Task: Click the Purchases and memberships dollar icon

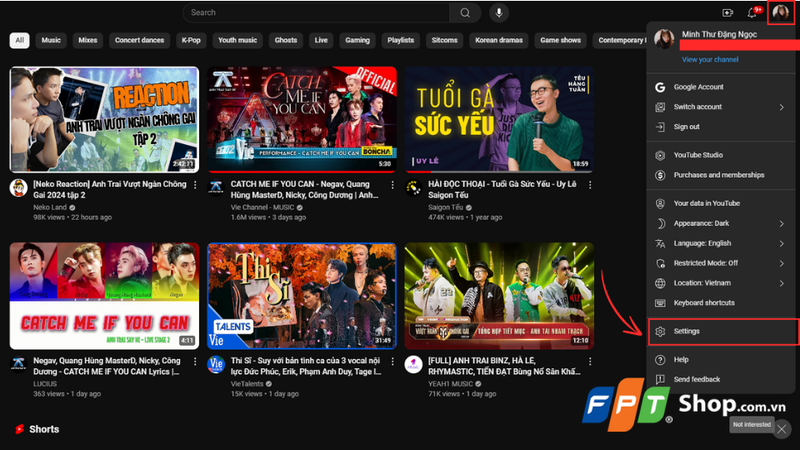Action: 660,175
